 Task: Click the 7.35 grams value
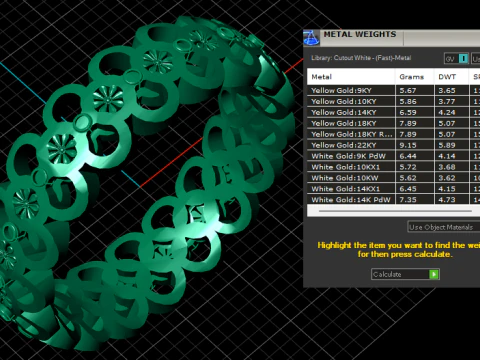[408, 200]
